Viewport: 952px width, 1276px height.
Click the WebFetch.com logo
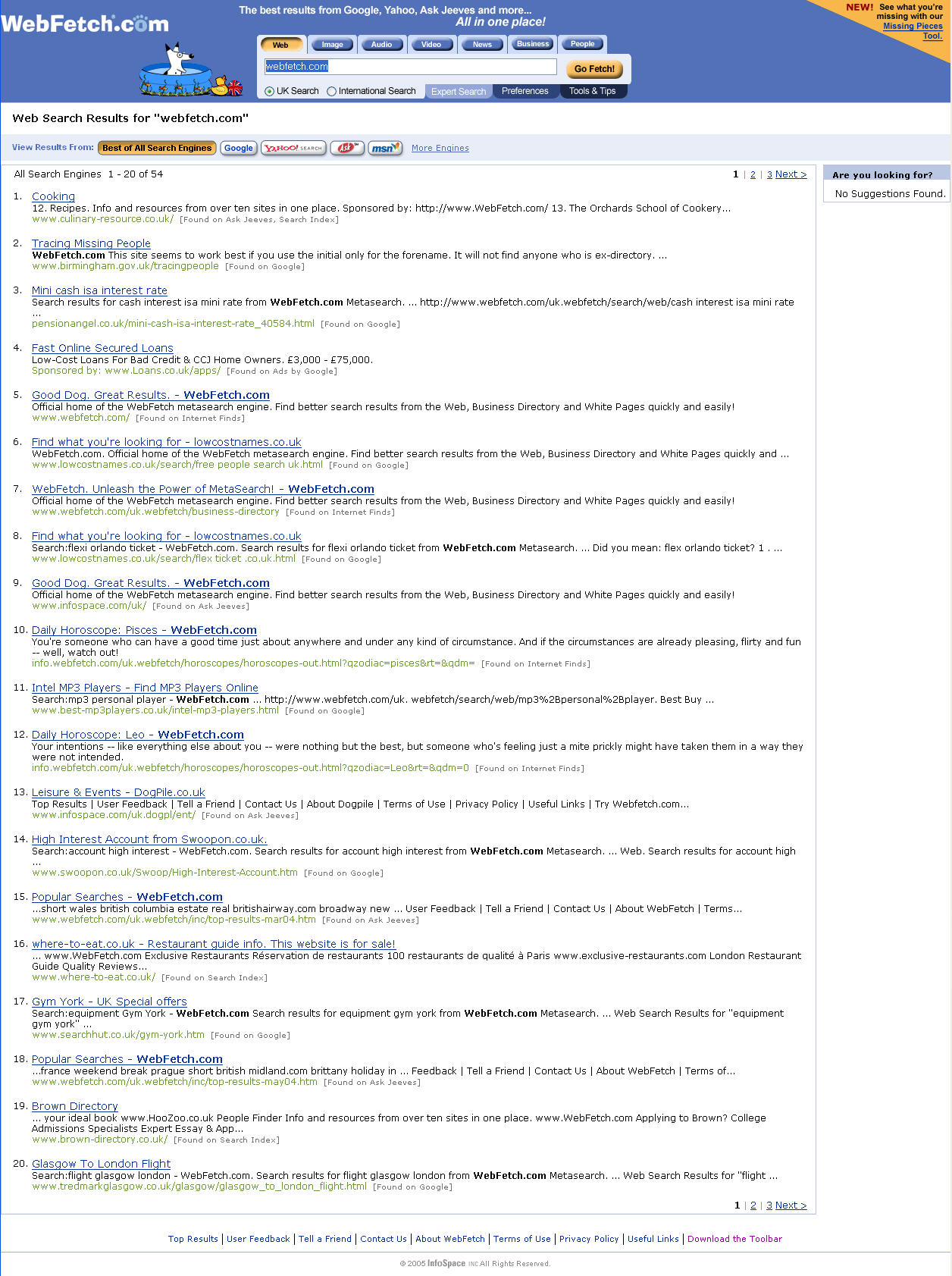(x=84, y=24)
